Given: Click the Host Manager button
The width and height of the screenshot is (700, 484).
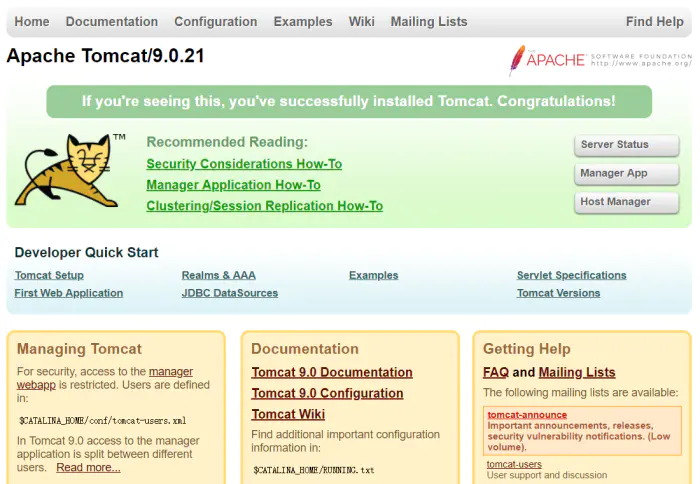Looking at the screenshot, I should 627,202.
